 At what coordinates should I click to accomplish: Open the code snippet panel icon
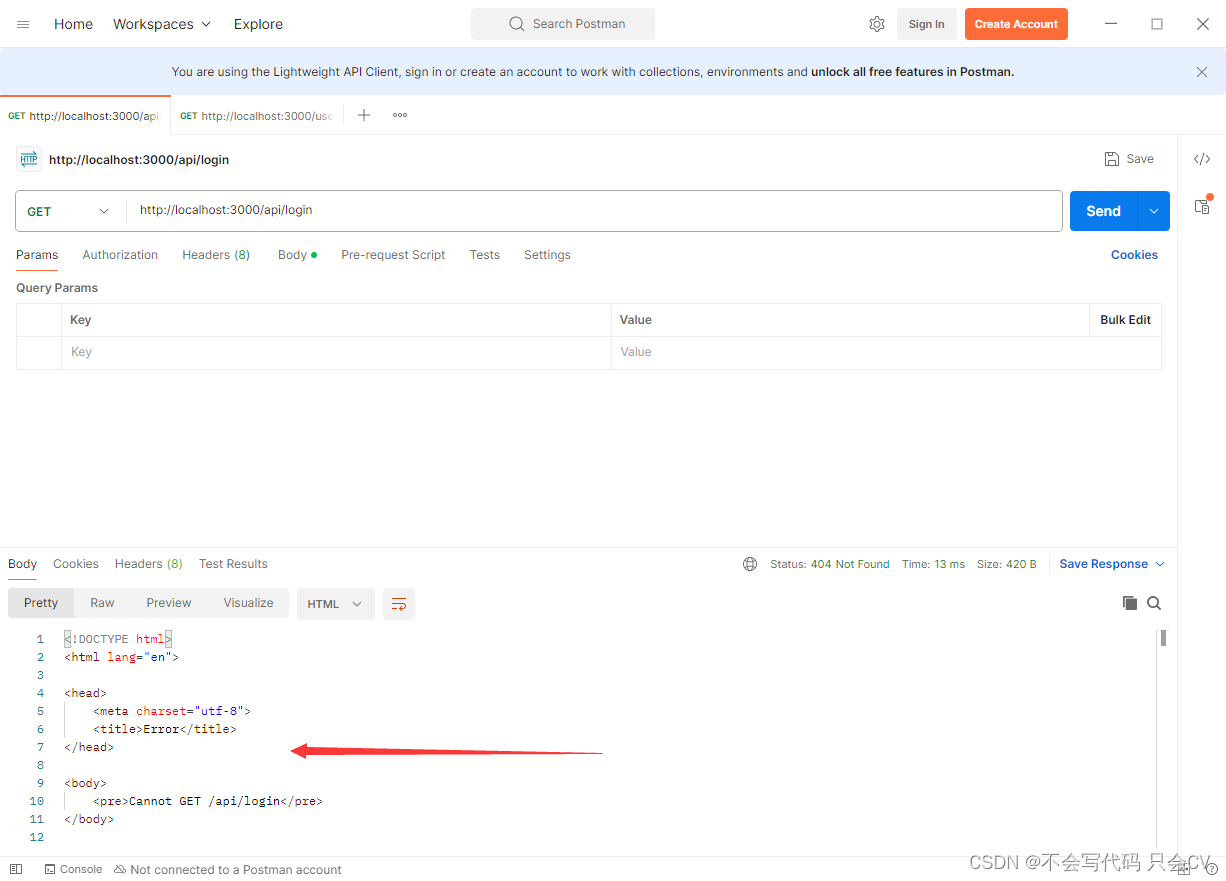1202,159
